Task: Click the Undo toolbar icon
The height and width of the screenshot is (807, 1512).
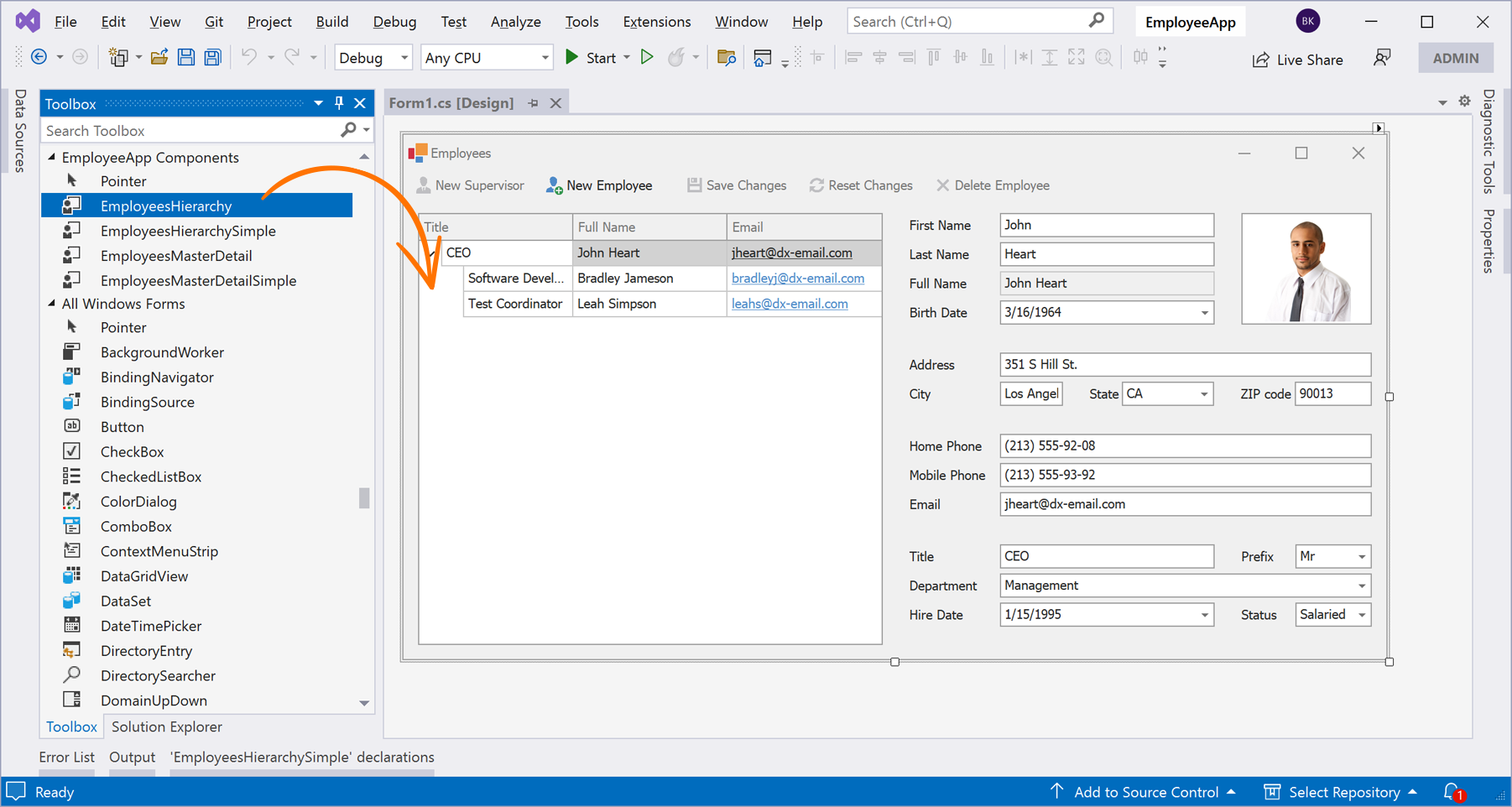Action: 249,57
